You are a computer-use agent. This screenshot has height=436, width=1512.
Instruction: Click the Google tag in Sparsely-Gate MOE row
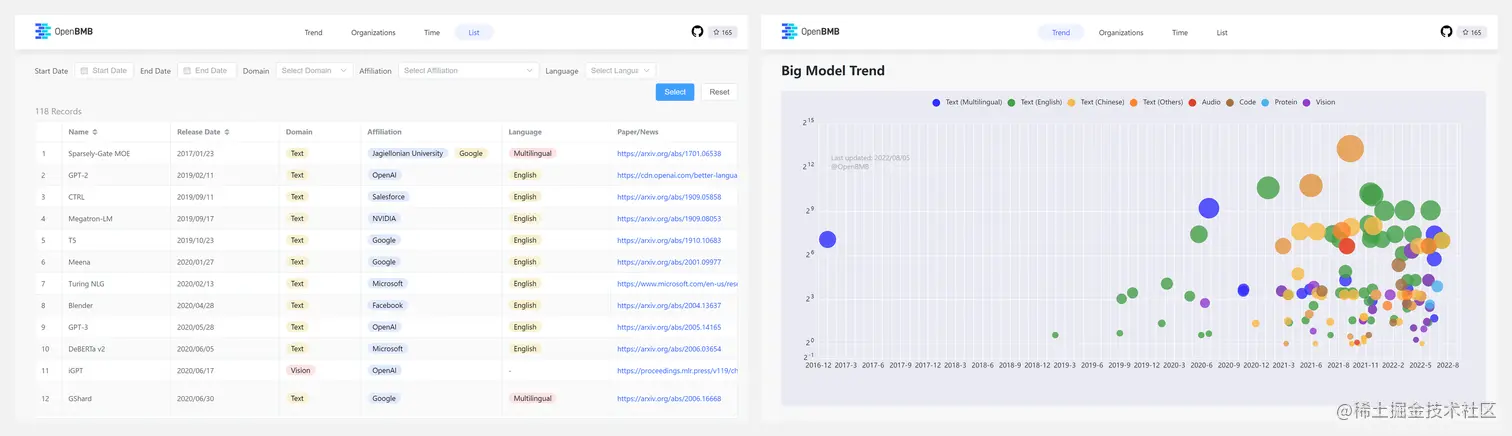click(x=471, y=154)
